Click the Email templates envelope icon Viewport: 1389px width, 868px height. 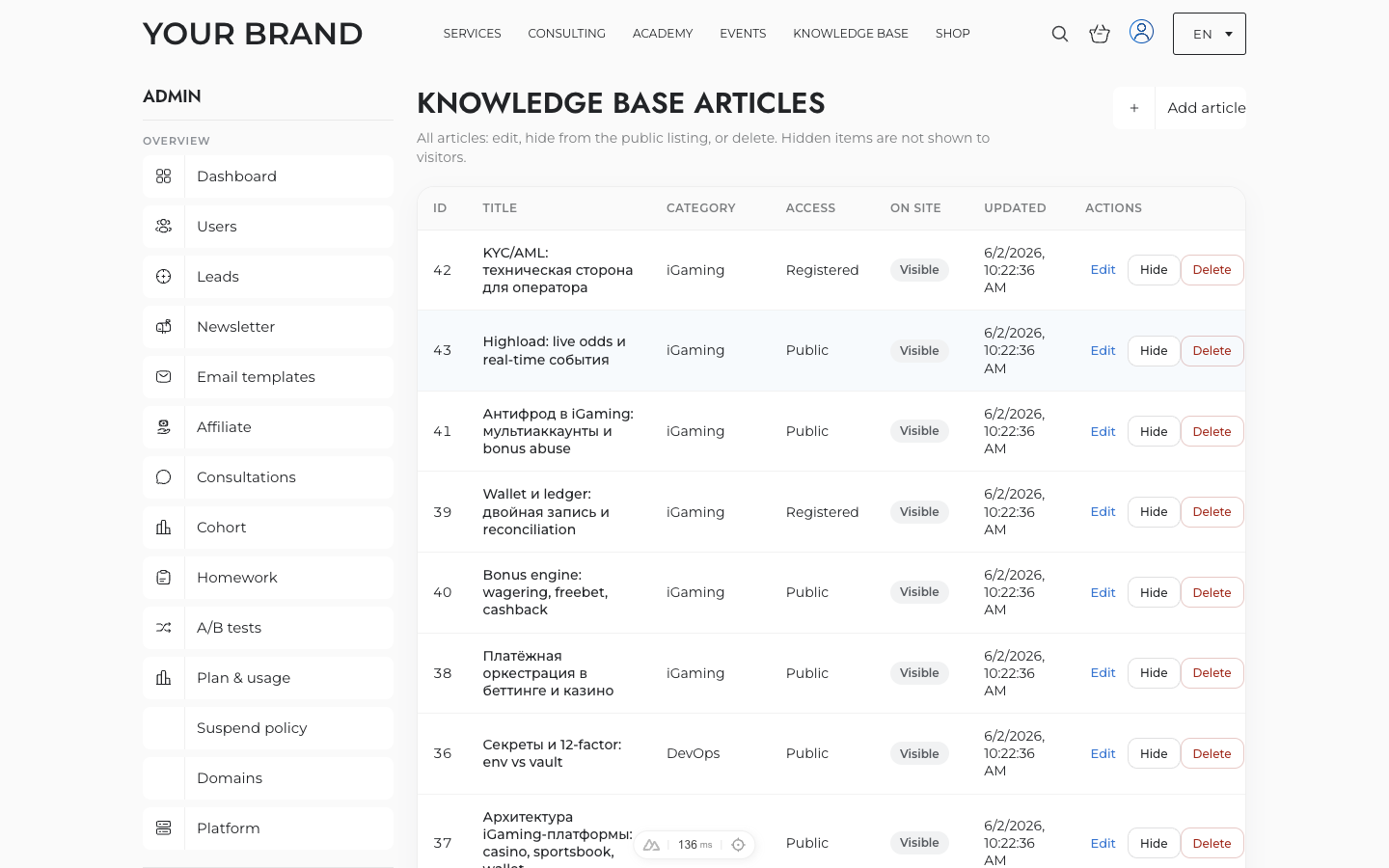164,377
